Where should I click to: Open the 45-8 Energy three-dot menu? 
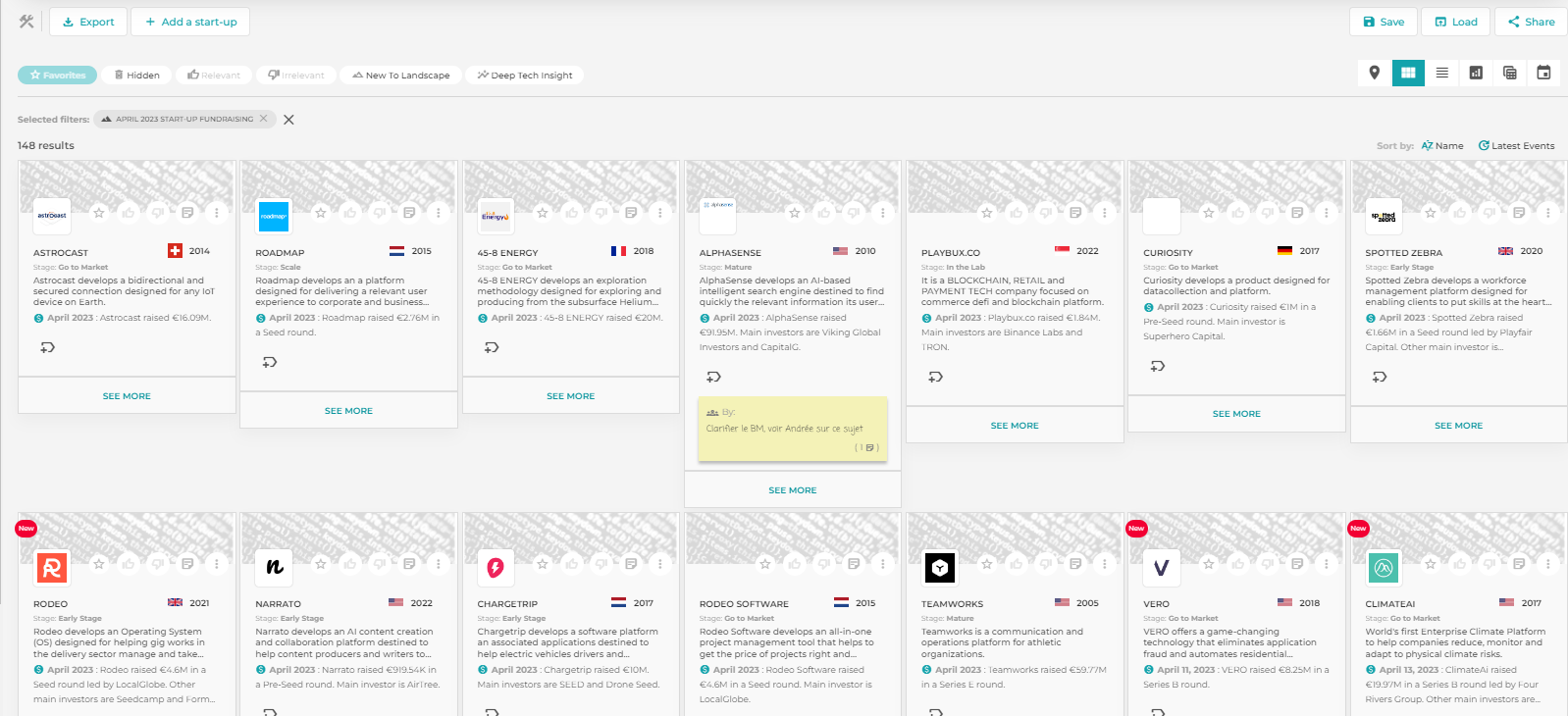(660, 213)
